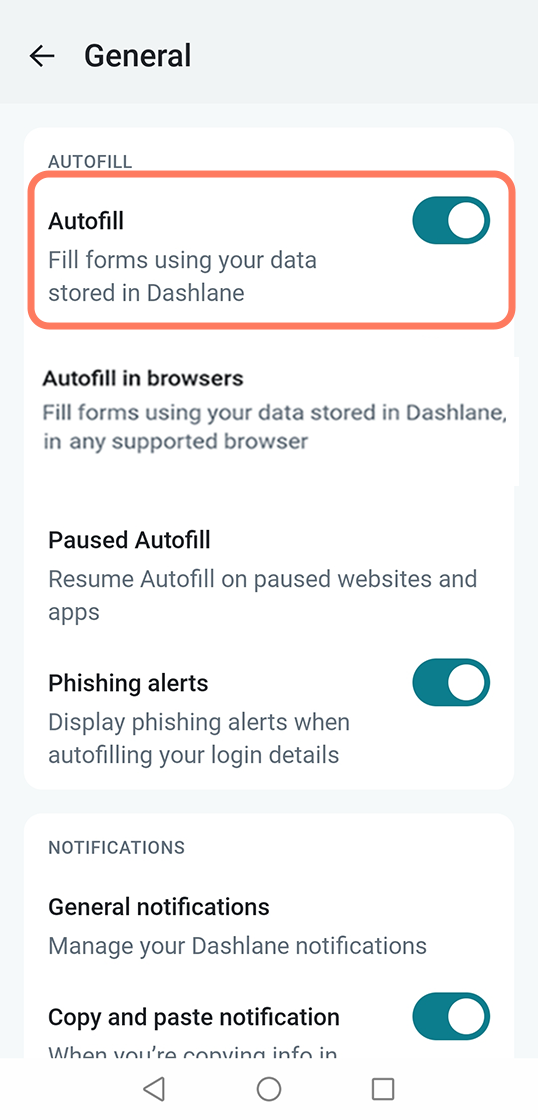Turn off the Phishing alerts switch
The height and width of the screenshot is (1120, 538).
click(x=451, y=682)
